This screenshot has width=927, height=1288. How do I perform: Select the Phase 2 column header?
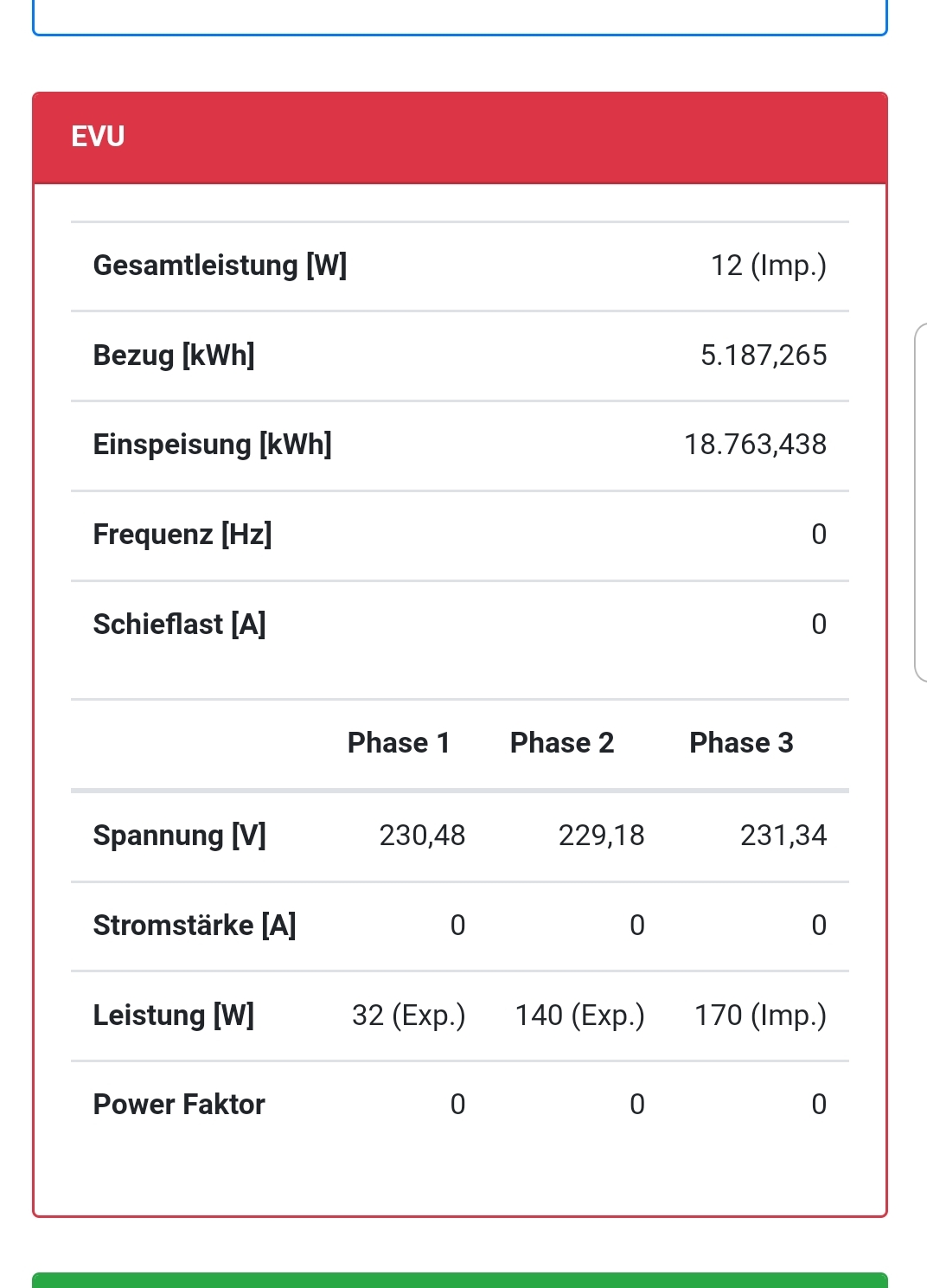[x=562, y=743]
